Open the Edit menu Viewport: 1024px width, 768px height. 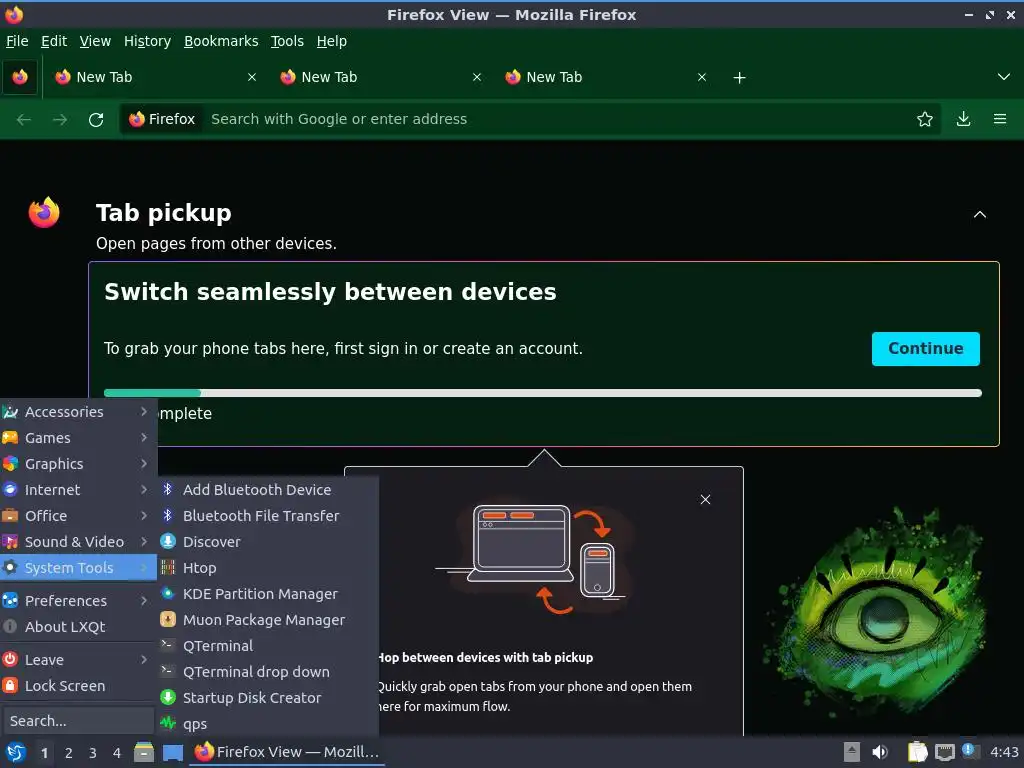(x=54, y=41)
